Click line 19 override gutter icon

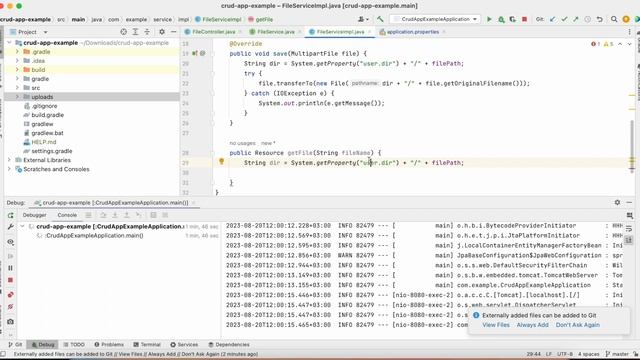pyautogui.click(x=195, y=53)
